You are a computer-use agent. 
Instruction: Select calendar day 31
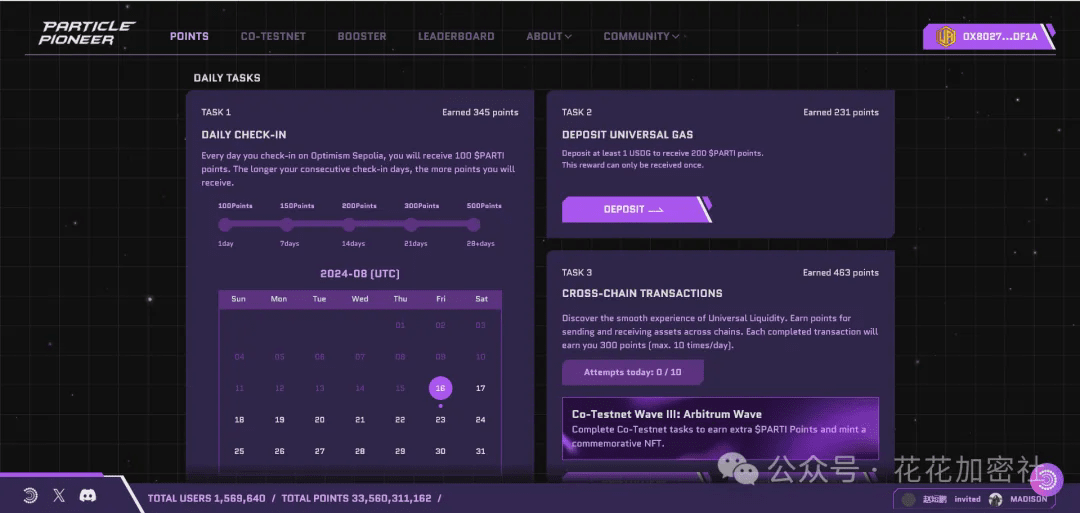coord(481,452)
